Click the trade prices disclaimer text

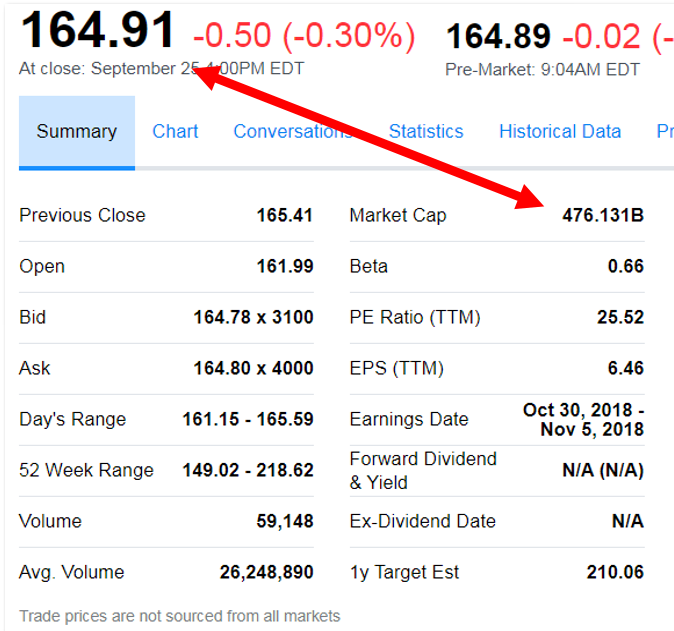click(180, 616)
